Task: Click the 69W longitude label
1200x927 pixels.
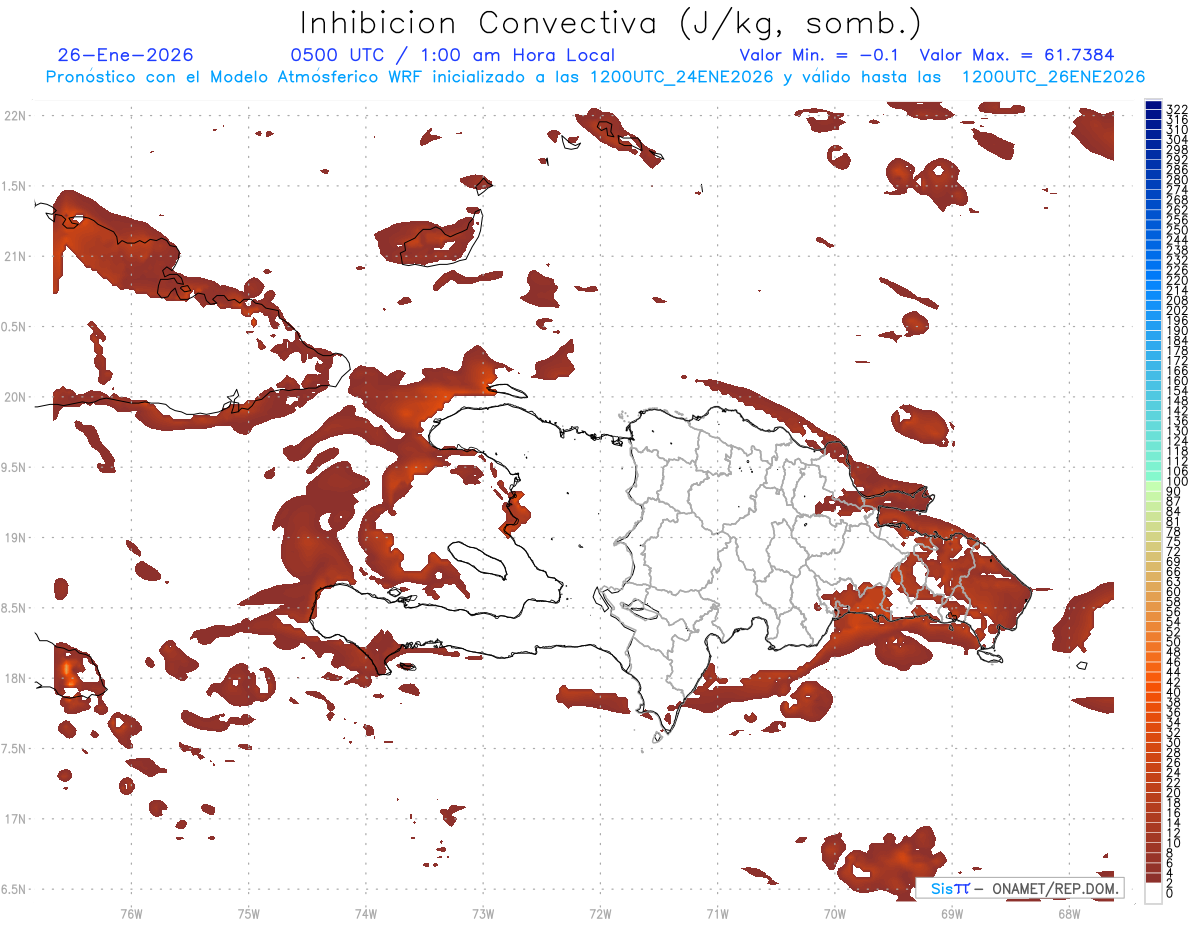Action: click(951, 913)
